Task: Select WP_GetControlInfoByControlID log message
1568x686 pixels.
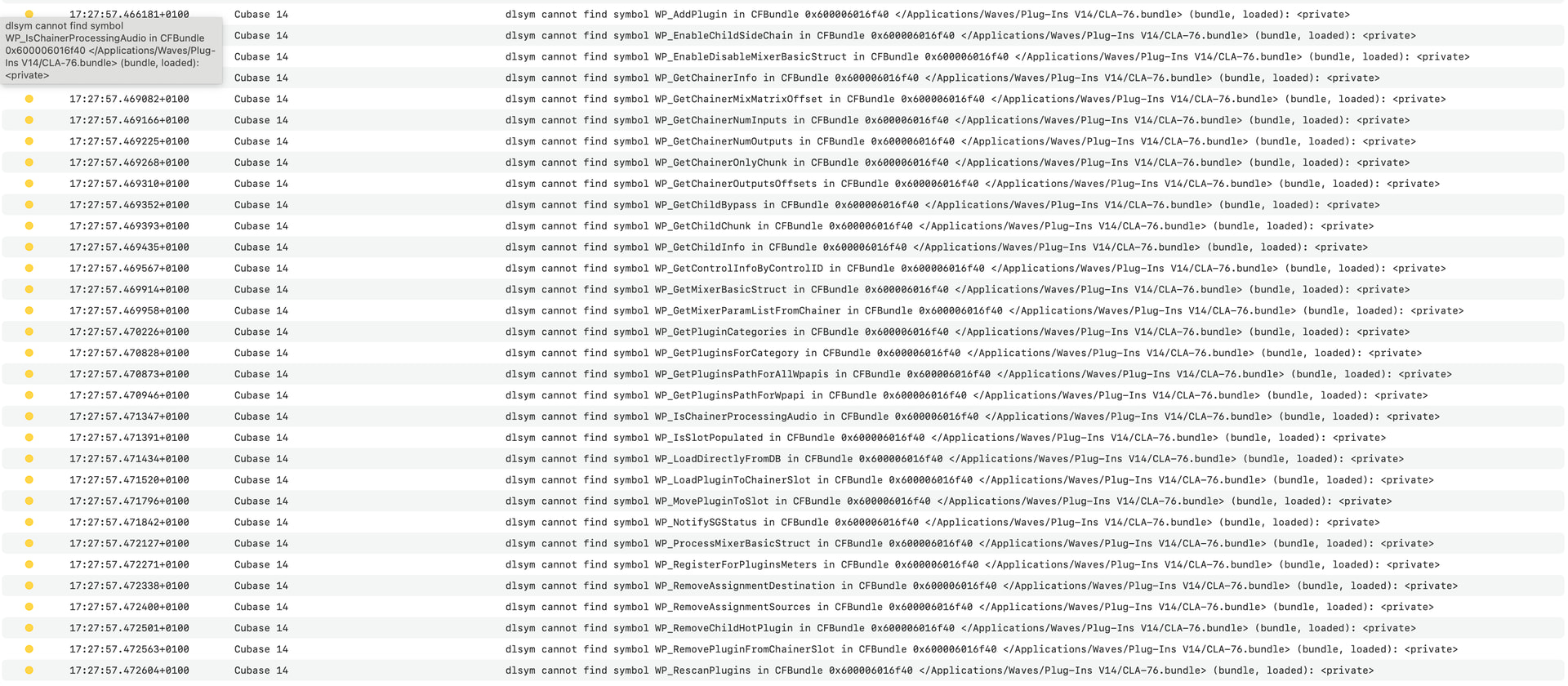Action: (x=975, y=269)
